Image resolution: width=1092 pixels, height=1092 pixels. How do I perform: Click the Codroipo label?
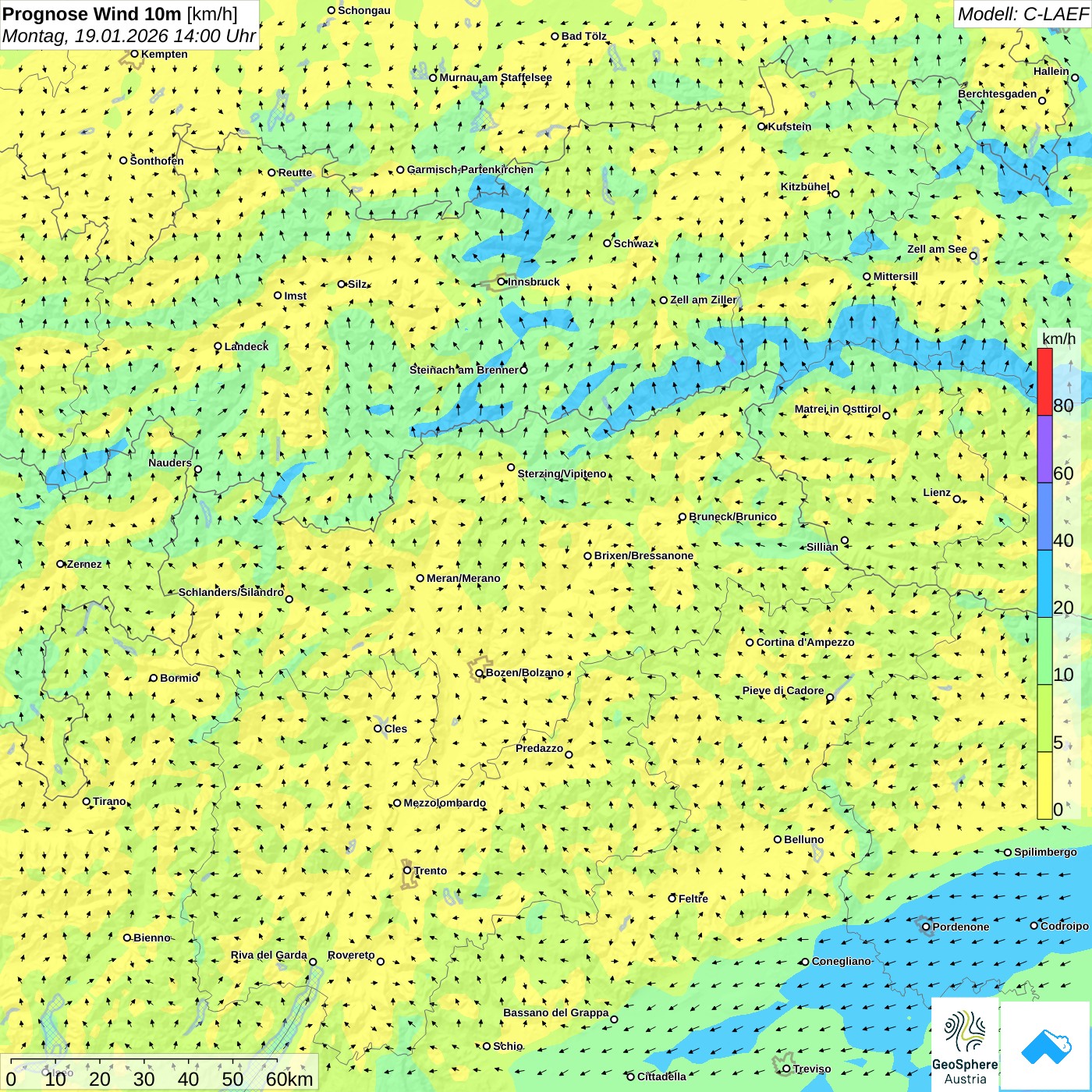pos(1064,926)
